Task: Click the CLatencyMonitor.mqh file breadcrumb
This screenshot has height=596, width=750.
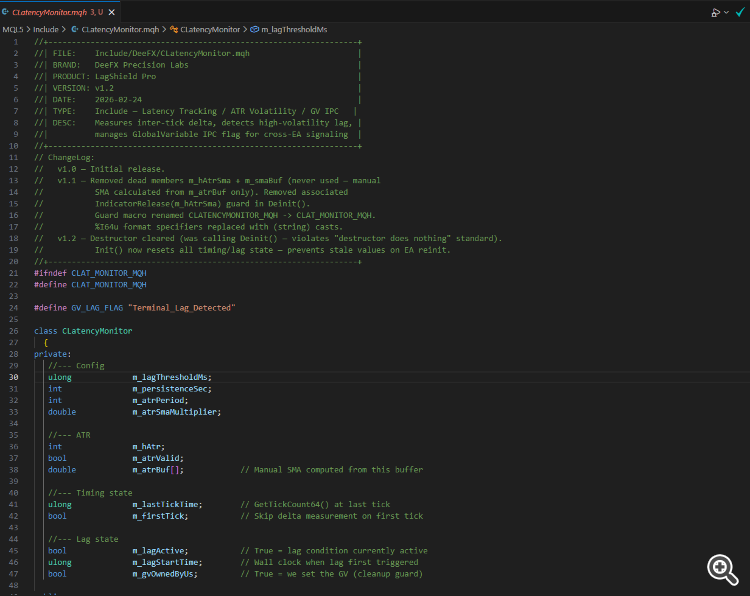Action: pos(117,29)
